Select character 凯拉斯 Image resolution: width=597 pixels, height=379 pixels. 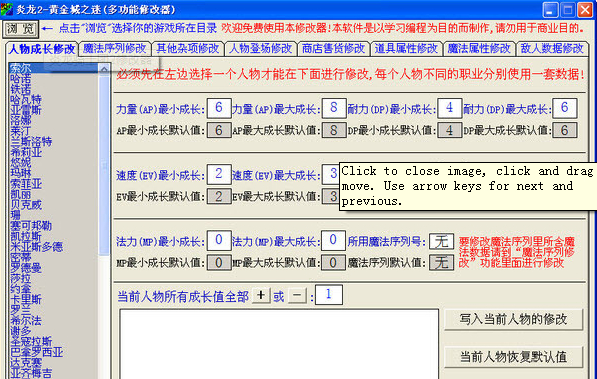pos(26,237)
